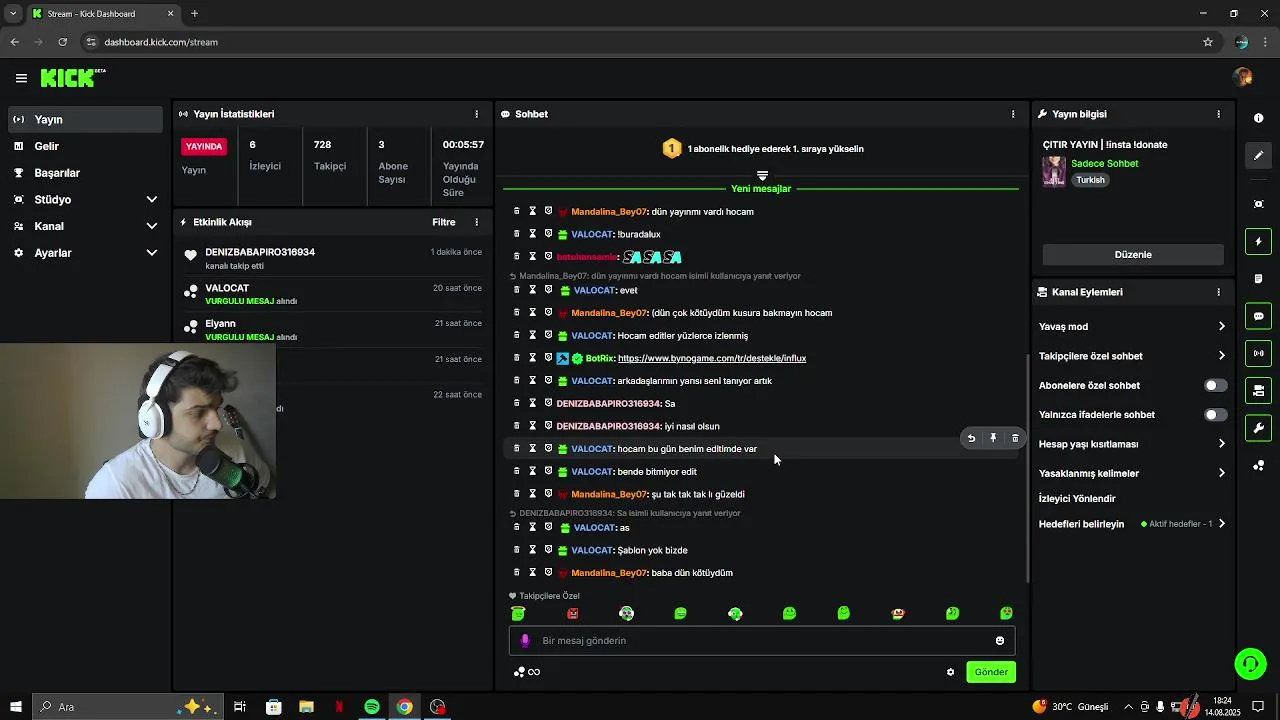Open green headset support bubble
1280x720 pixels.
coord(1250,663)
